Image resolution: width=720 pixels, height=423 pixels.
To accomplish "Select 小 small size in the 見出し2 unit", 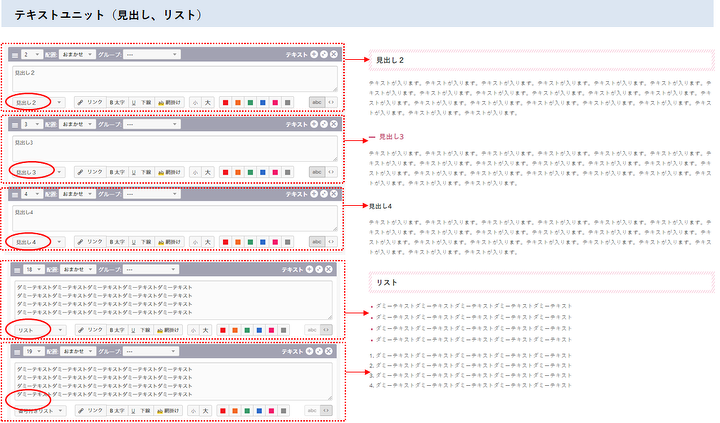I will click(194, 102).
